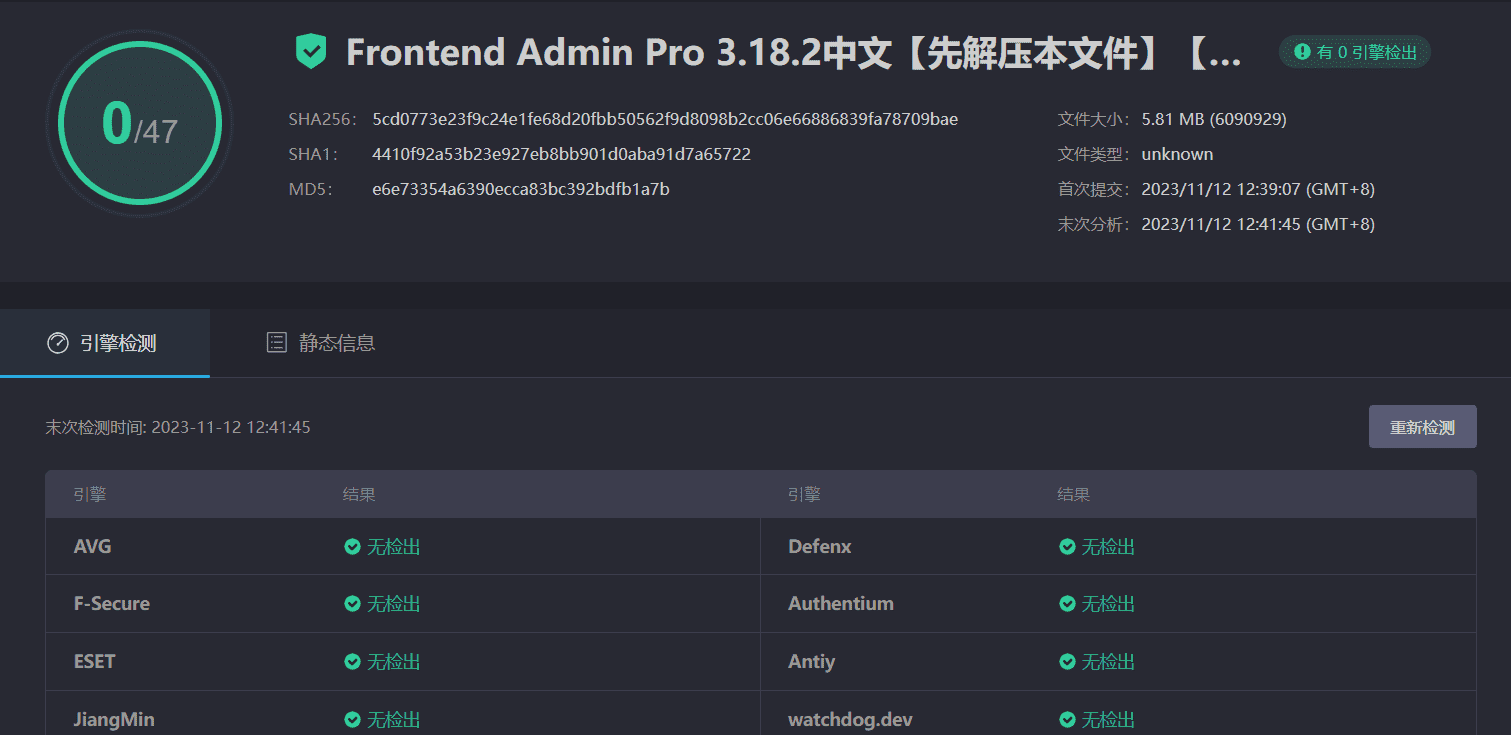Click 无检出 result text for AVG
Screen dimensions: 1511x735
[x=394, y=547]
